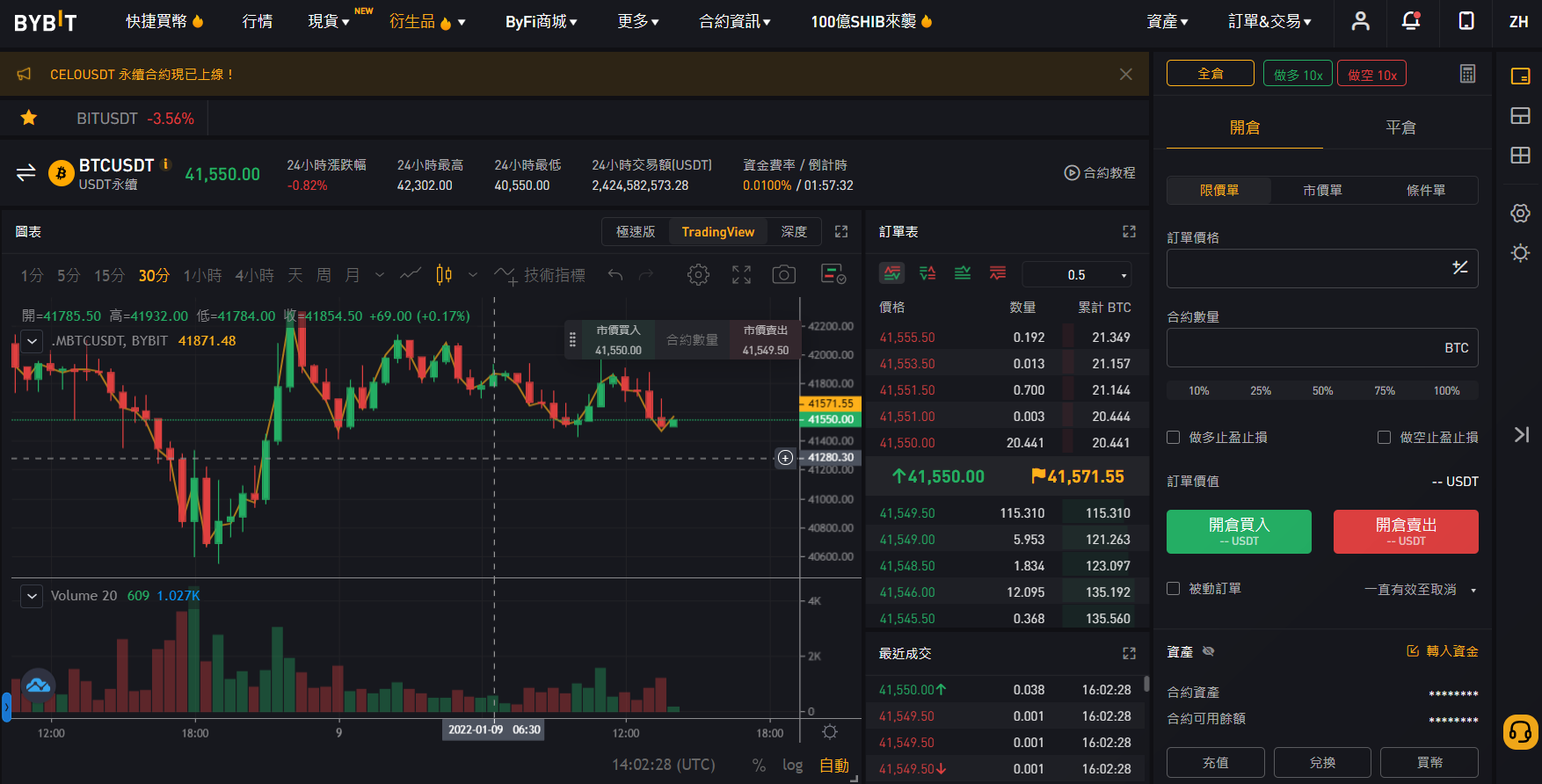Show asks only order book view
Screen dimensions: 1542x784
[998, 273]
